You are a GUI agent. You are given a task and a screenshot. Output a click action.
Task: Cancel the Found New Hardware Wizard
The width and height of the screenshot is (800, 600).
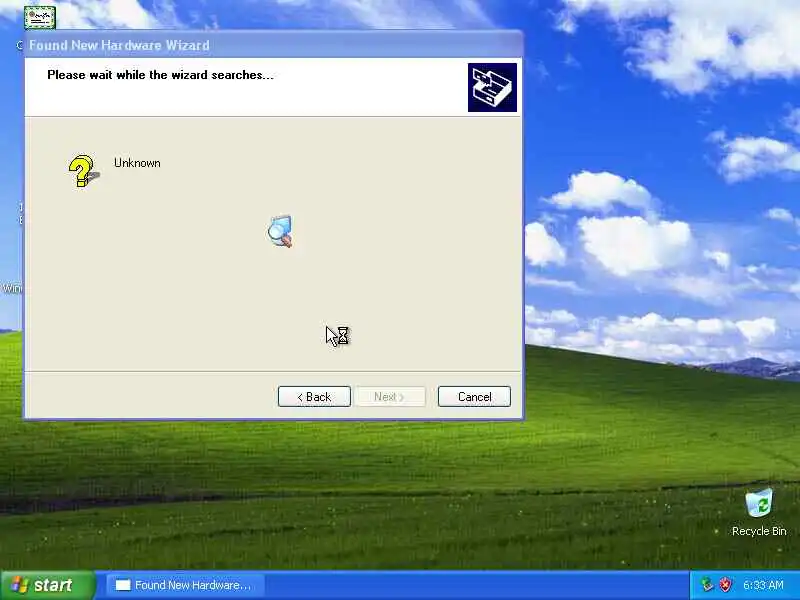coord(474,396)
